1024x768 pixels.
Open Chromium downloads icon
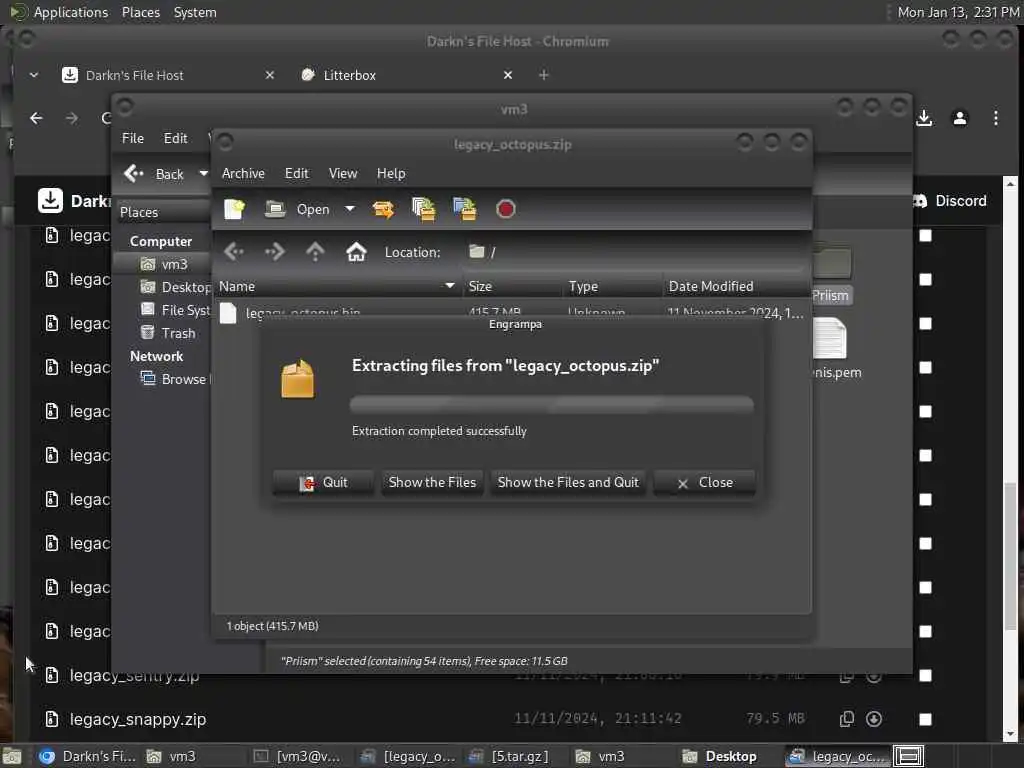[x=924, y=118]
